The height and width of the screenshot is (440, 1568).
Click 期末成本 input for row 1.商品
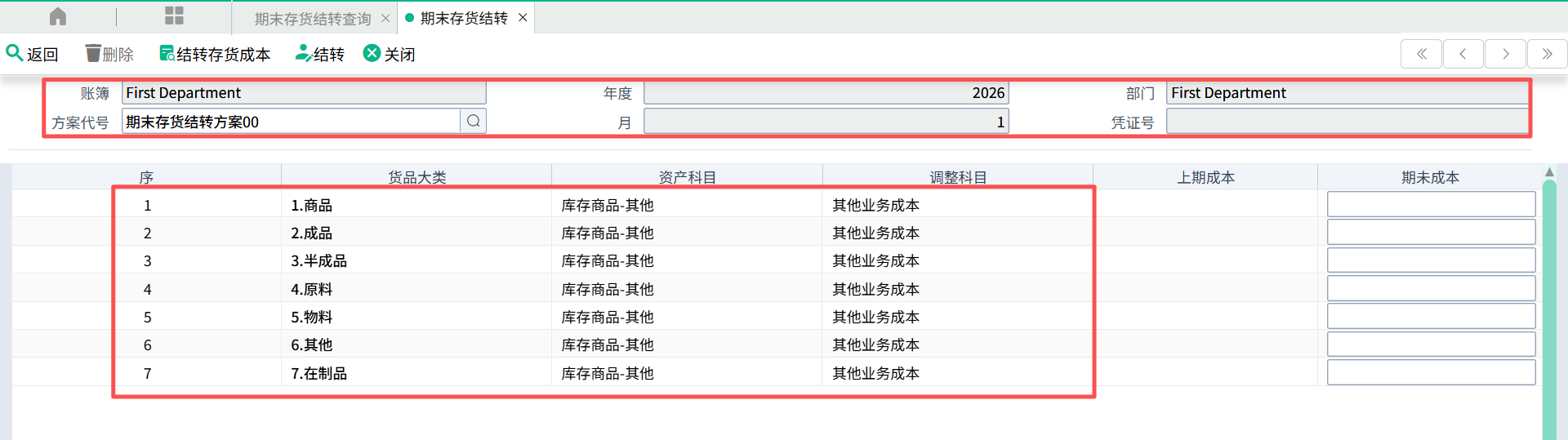(x=1430, y=205)
